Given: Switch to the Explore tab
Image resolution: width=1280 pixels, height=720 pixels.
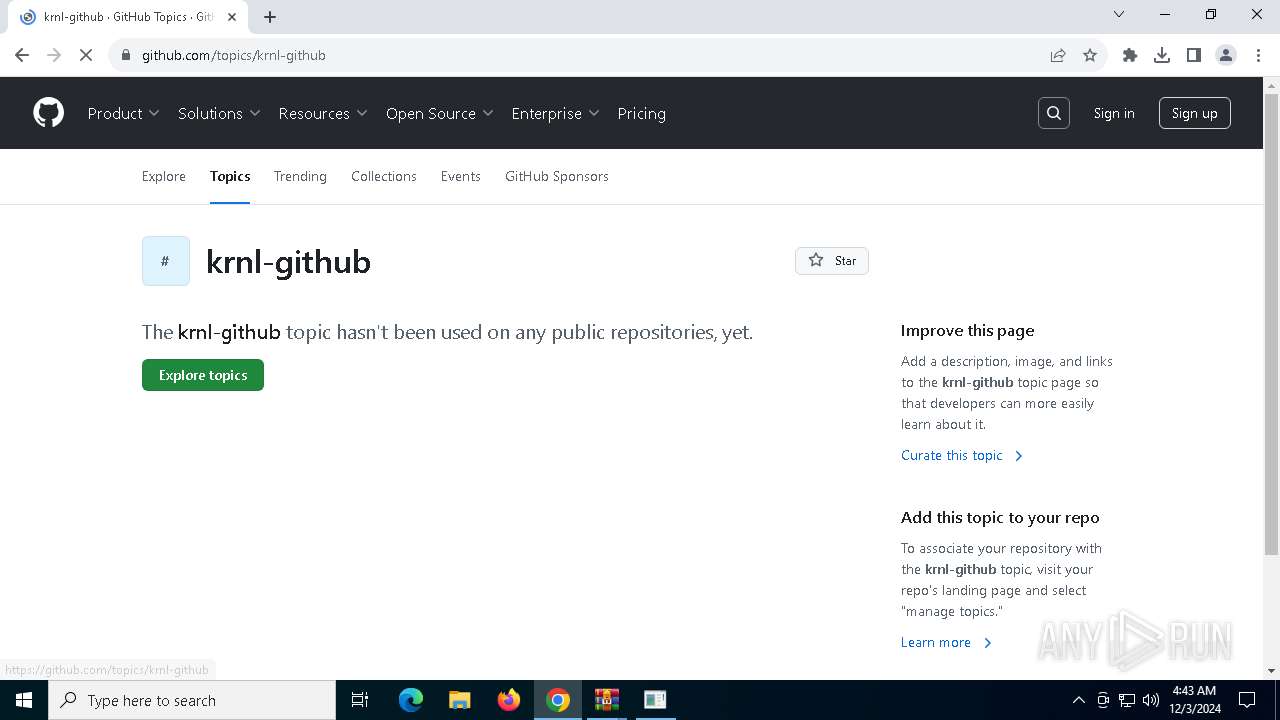Looking at the screenshot, I should click(164, 176).
